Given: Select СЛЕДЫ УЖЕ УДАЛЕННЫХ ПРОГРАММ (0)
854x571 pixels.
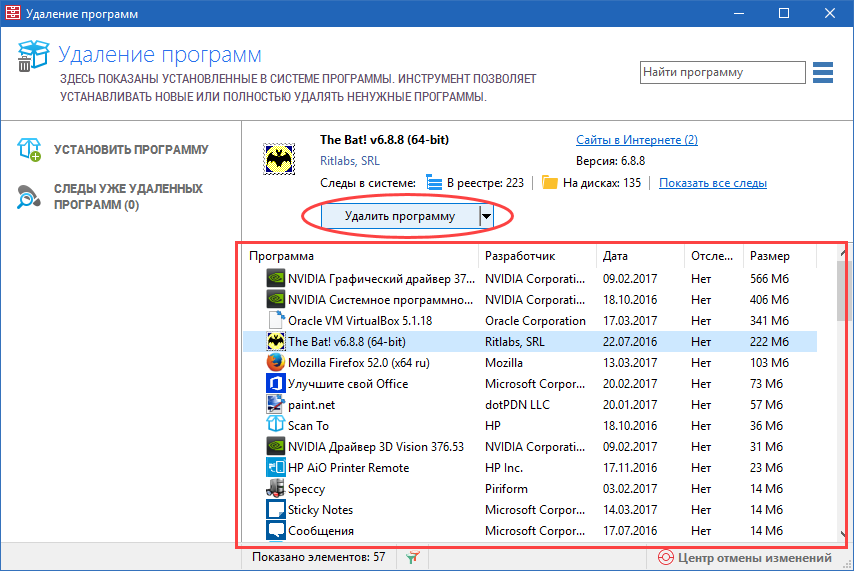Looking at the screenshot, I should pos(129,197).
